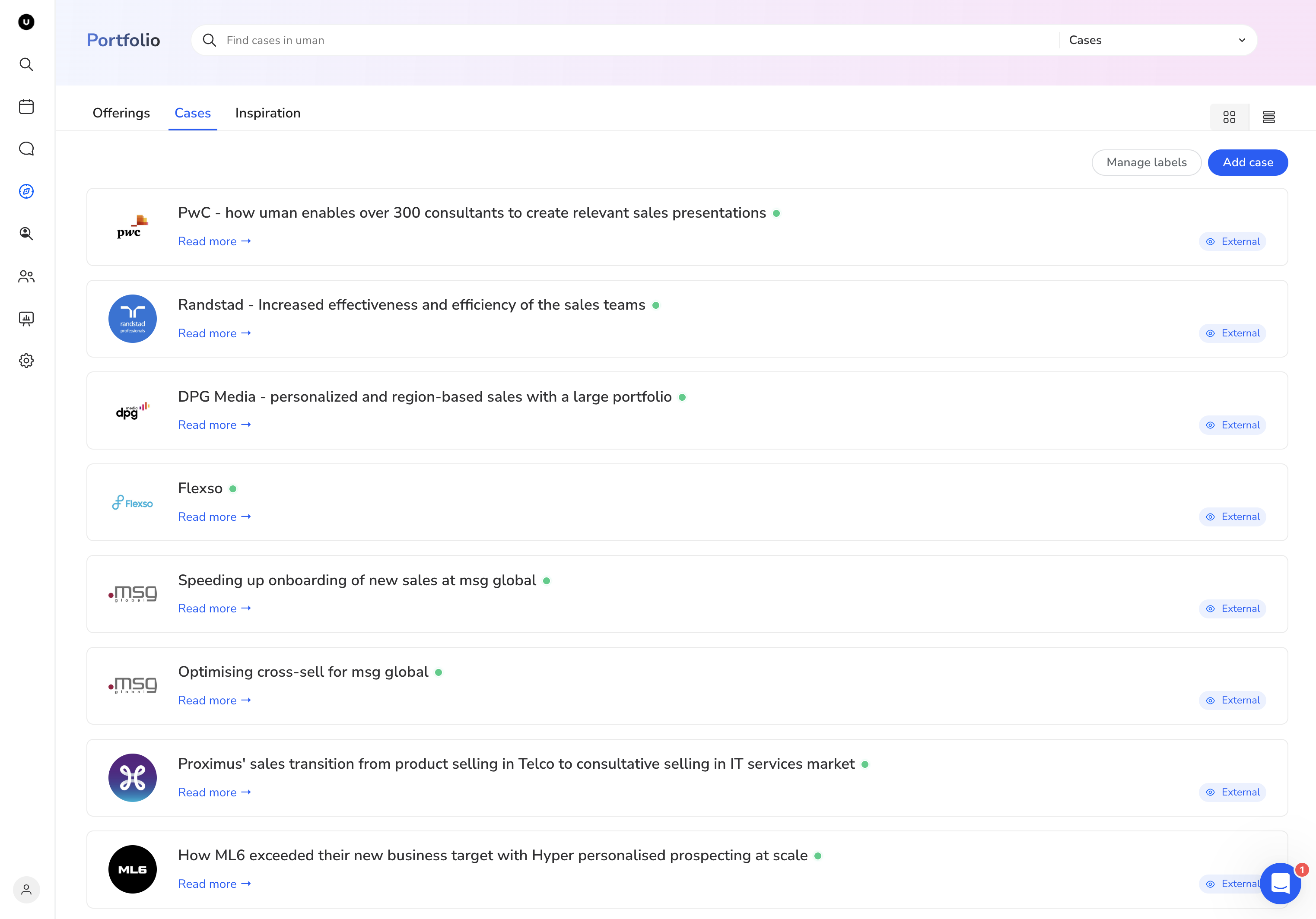Open the people/team icon in sidebar
1316x919 pixels.
(x=26, y=277)
